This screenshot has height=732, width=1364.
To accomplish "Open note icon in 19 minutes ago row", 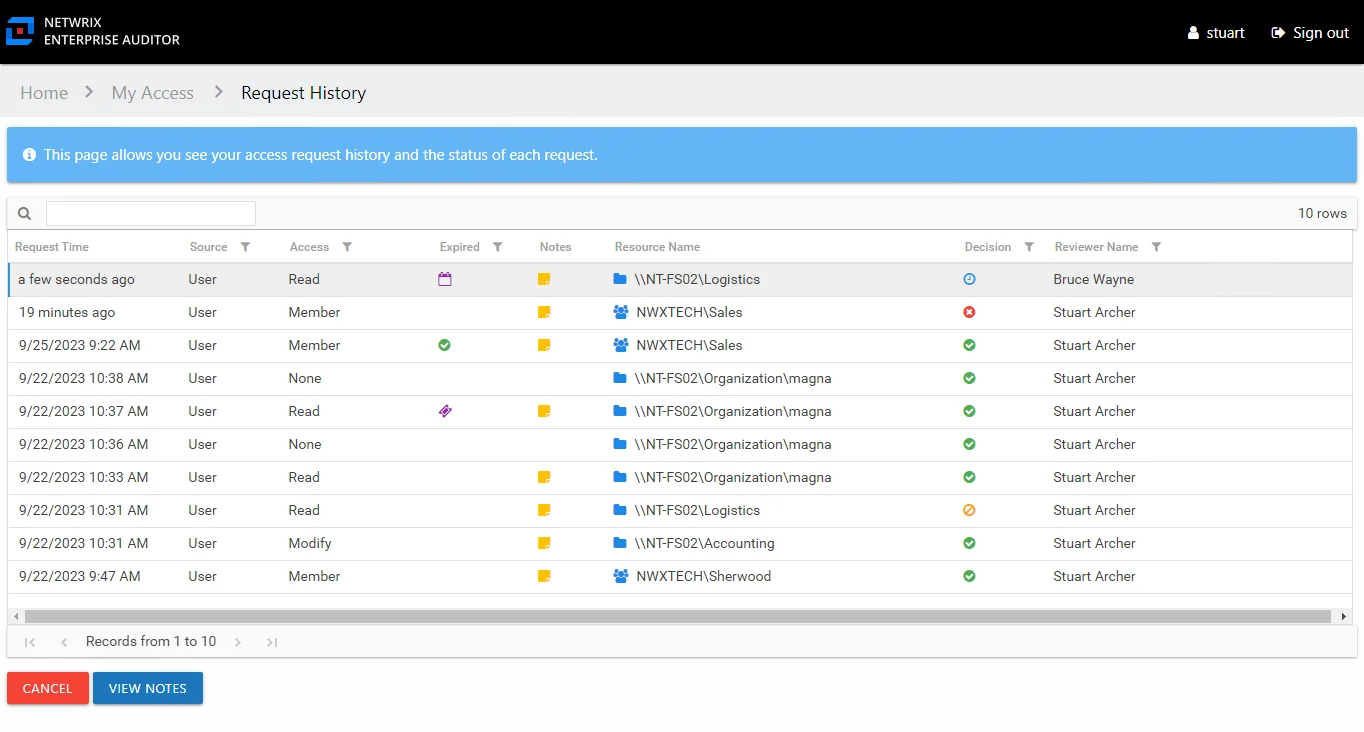I will [544, 313].
